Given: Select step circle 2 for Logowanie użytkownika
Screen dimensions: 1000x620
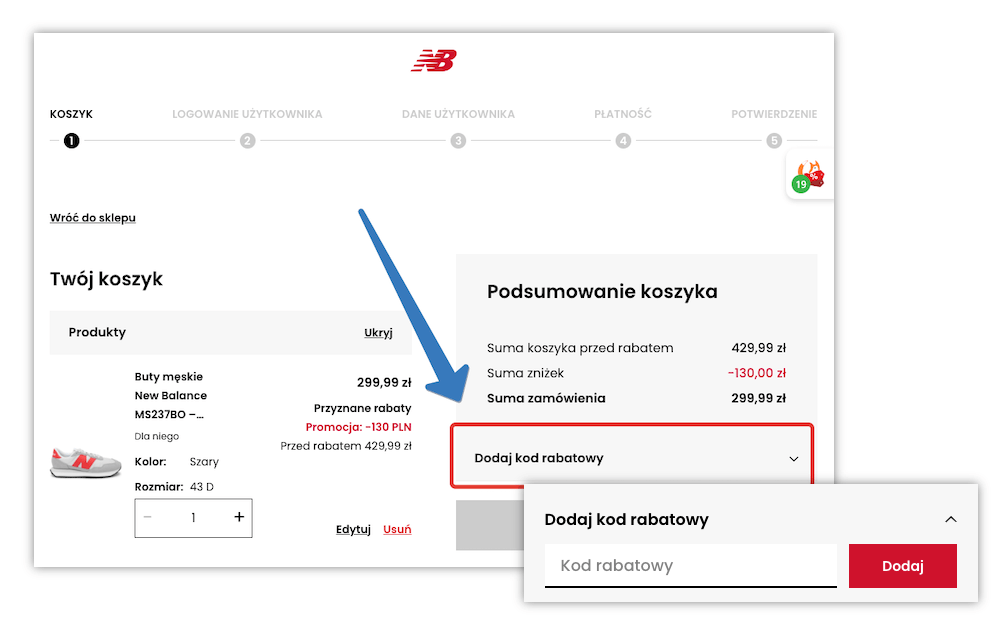Looking at the screenshot, I should 247,141.
